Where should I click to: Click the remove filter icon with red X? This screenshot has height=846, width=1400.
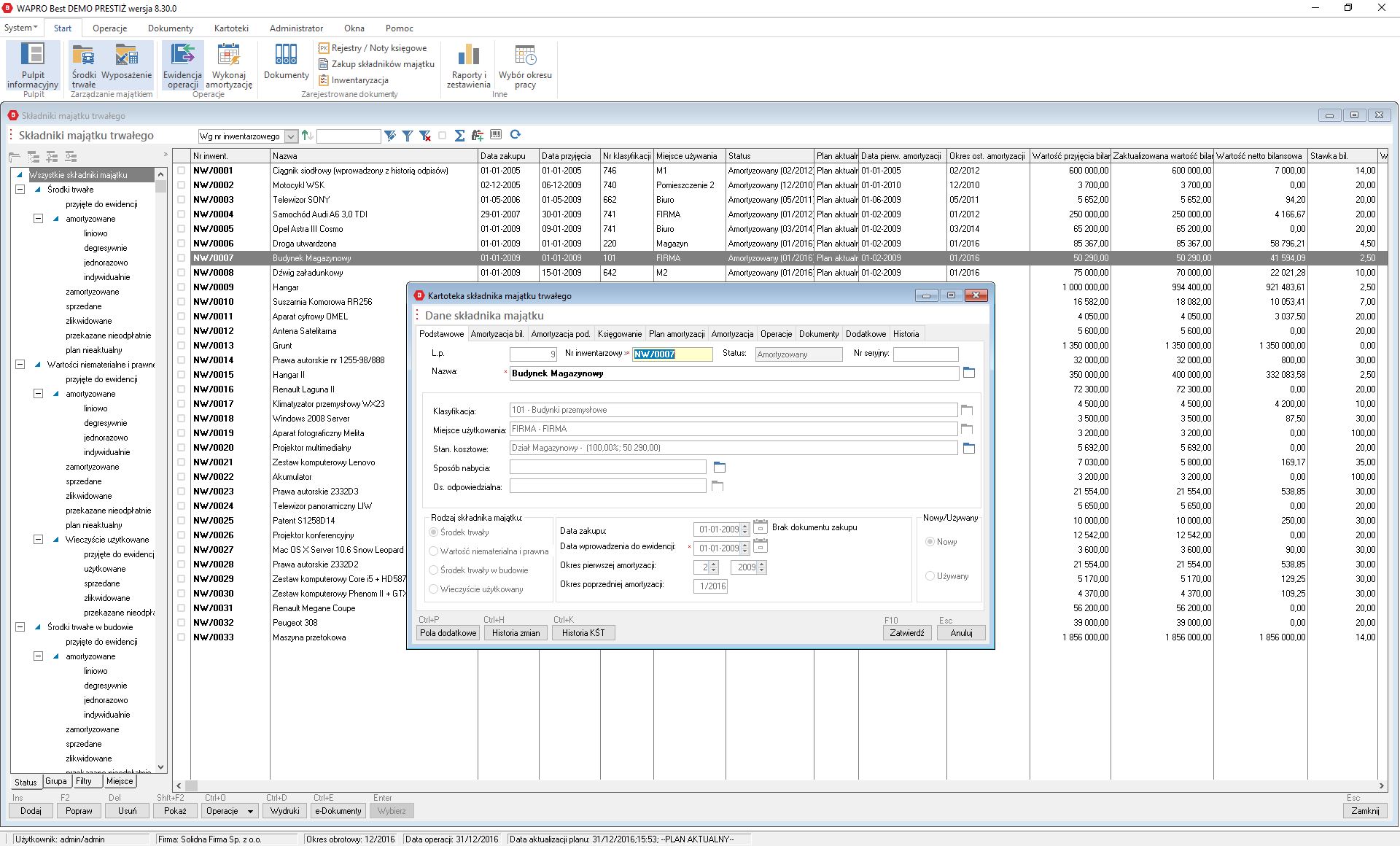425,136
